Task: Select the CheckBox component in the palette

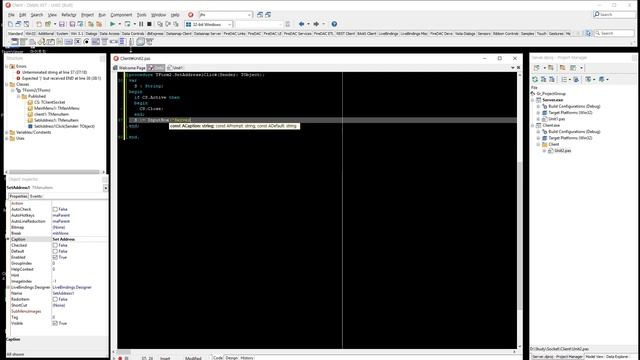Action: pos(78,42)
